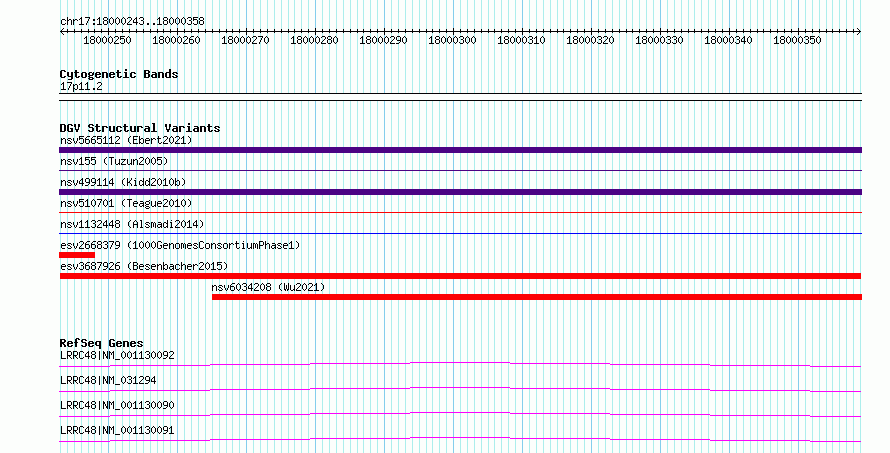Click the thick purple bar under nsv5665112

click(x=460, y=150)
